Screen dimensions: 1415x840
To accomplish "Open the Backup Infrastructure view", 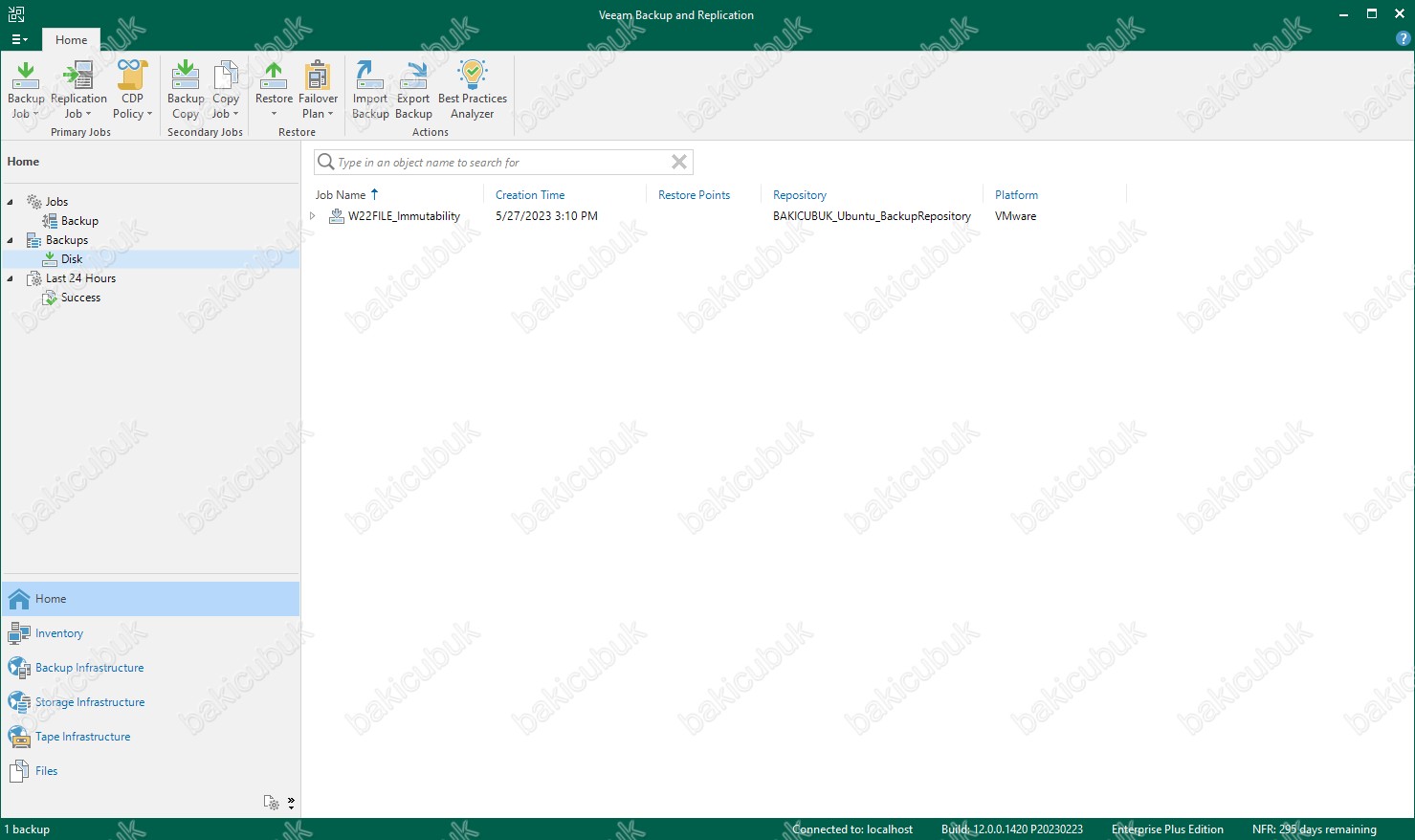I will tap(89, 668).
